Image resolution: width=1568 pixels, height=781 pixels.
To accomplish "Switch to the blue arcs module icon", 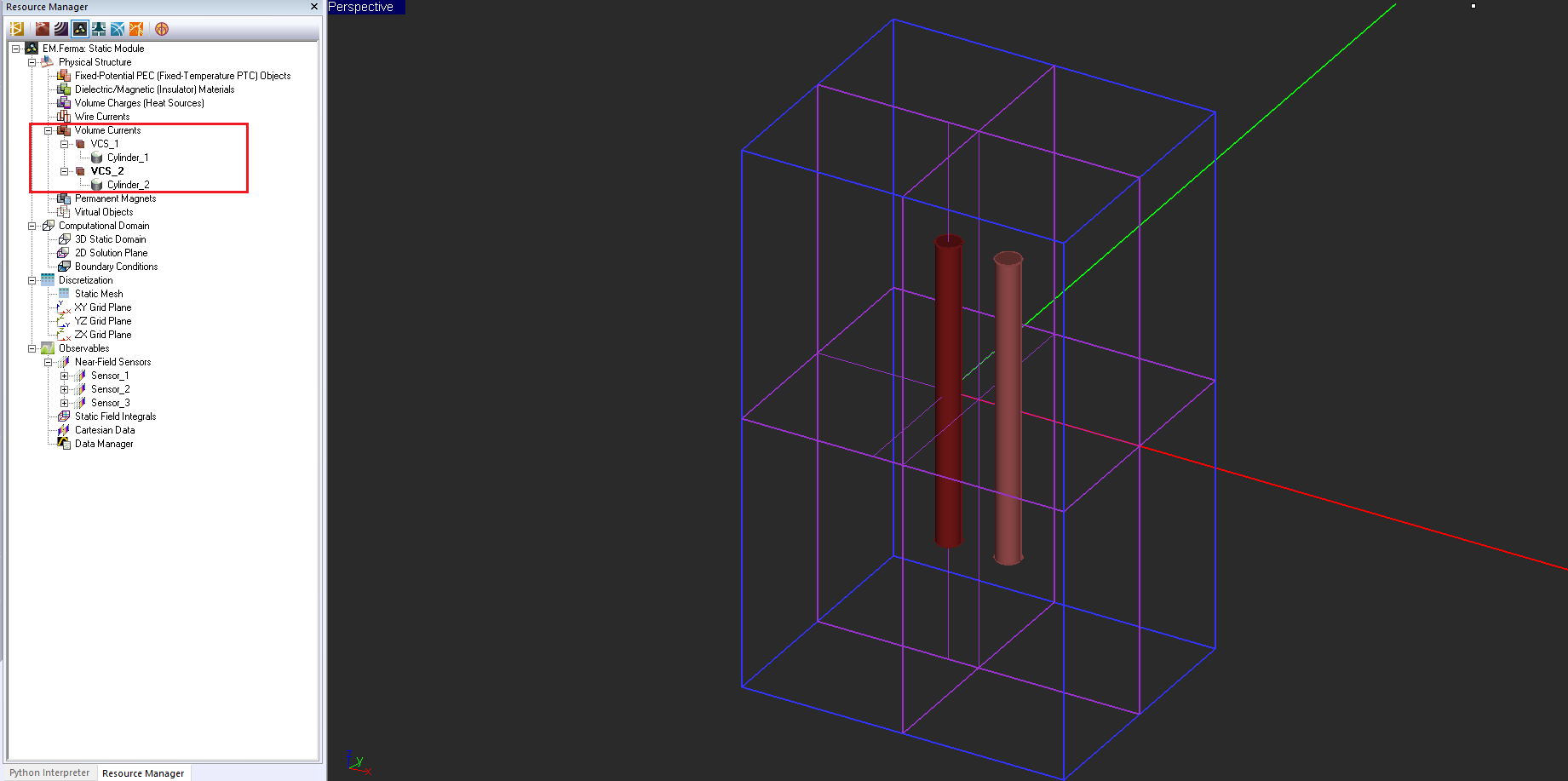I will (118, 29).
